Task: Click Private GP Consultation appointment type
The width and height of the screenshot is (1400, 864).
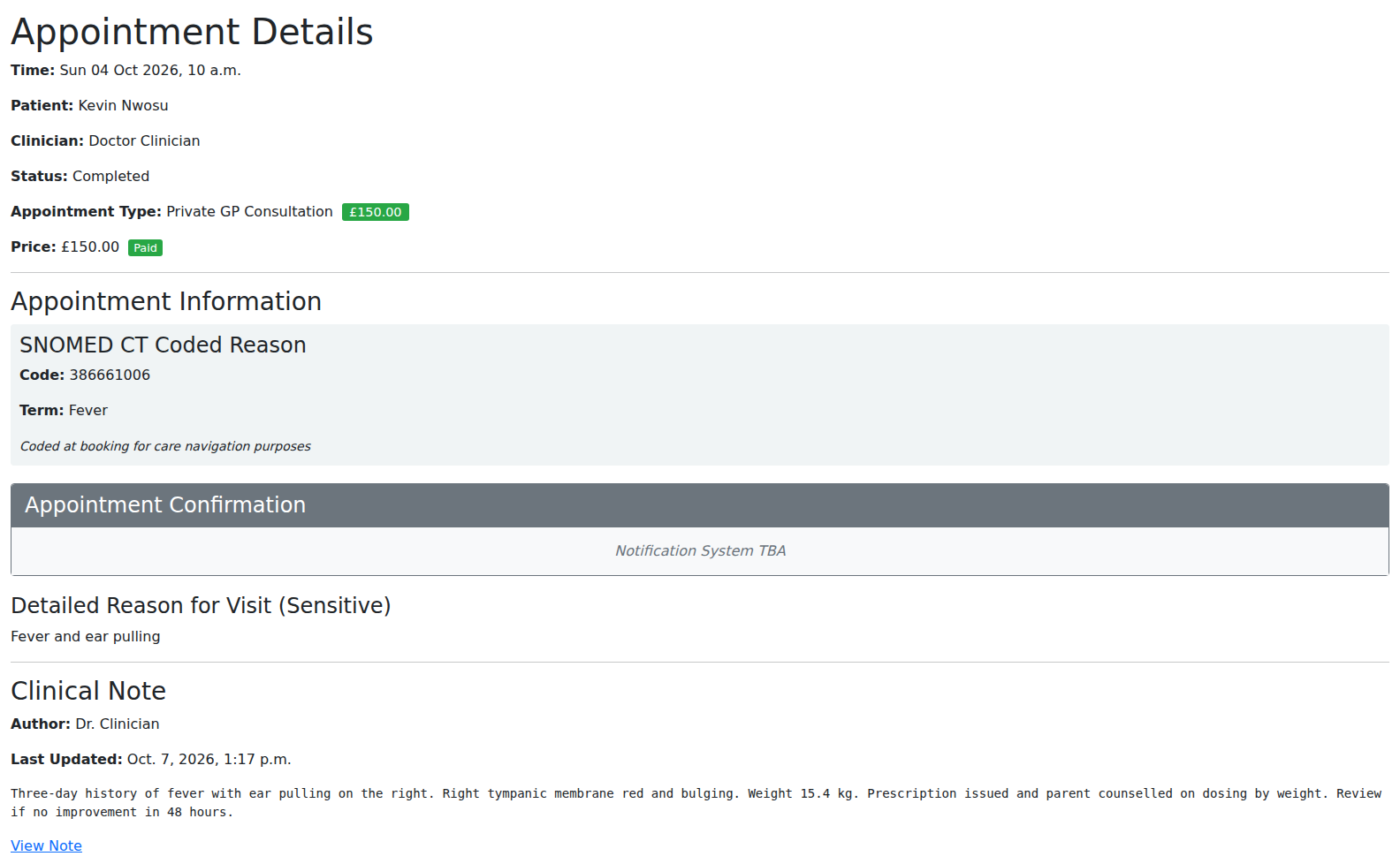Action: point(249,212)
